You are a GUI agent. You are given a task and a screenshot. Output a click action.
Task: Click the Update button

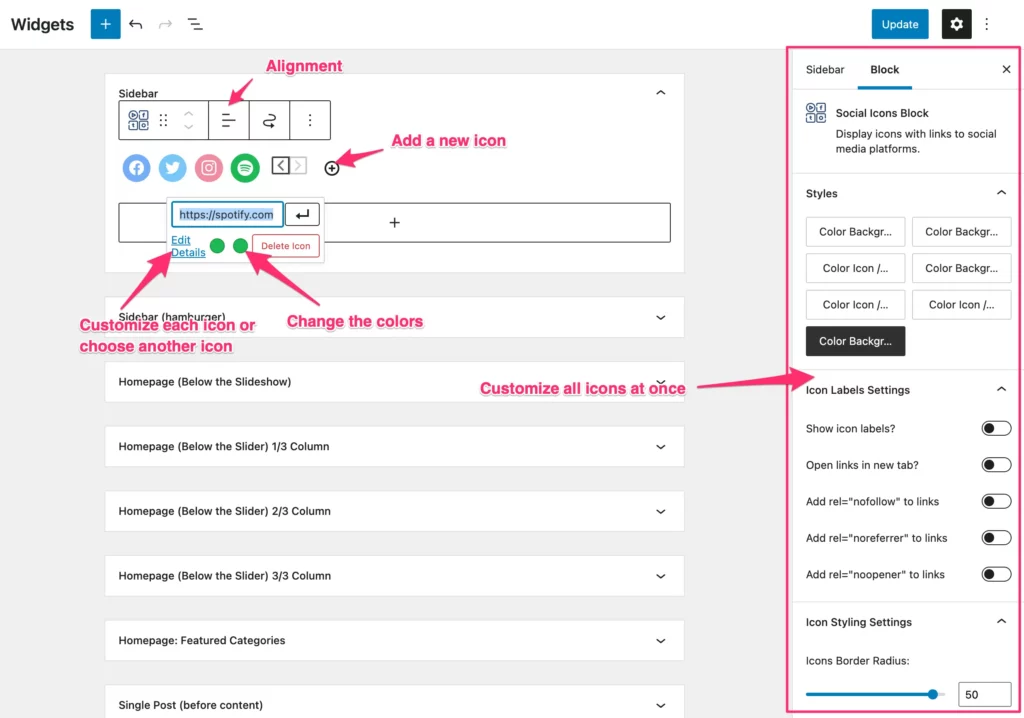[899, 24]
